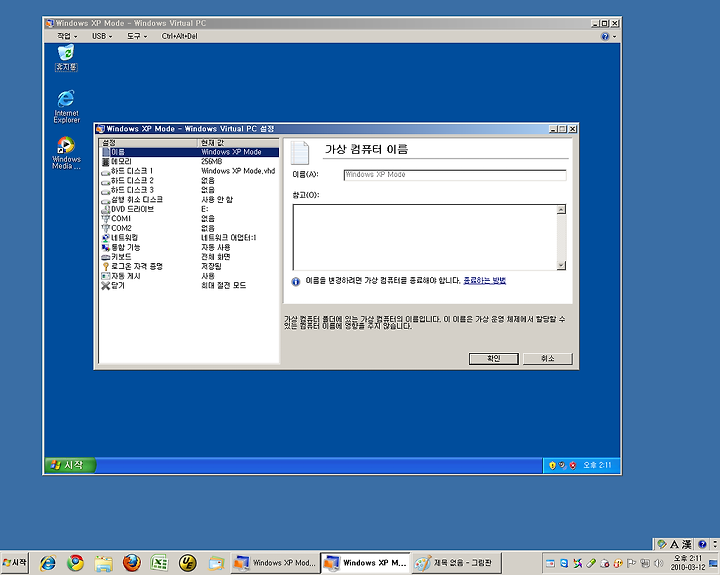Image resolution: width=720 pixels, height=575 pixels.
Task: Open the 도구 dropdown menu
Action: (x=137, y=36)
